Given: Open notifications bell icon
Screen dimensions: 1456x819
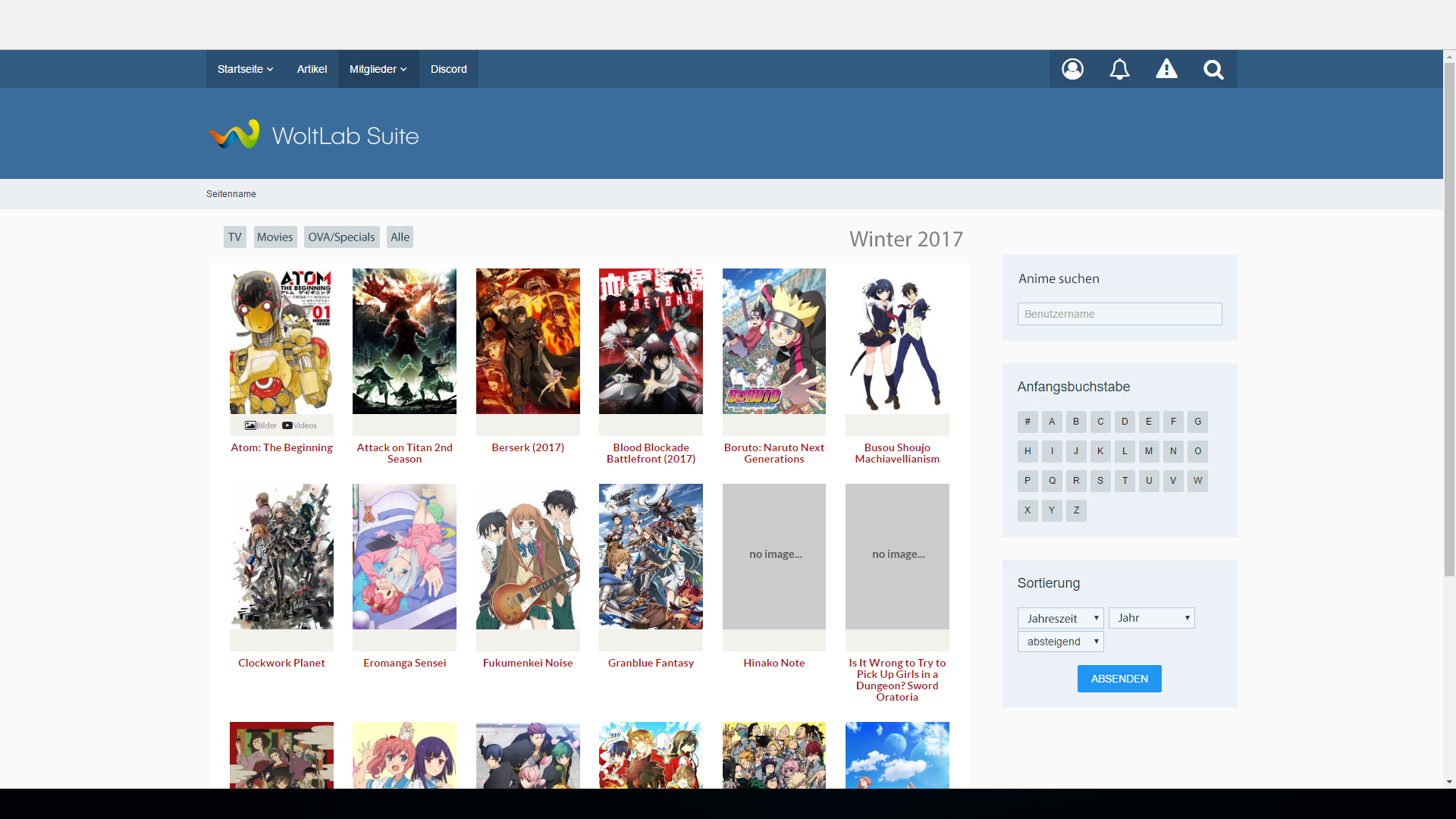Looking at the screenshot, I should (x=1119, y=69).
